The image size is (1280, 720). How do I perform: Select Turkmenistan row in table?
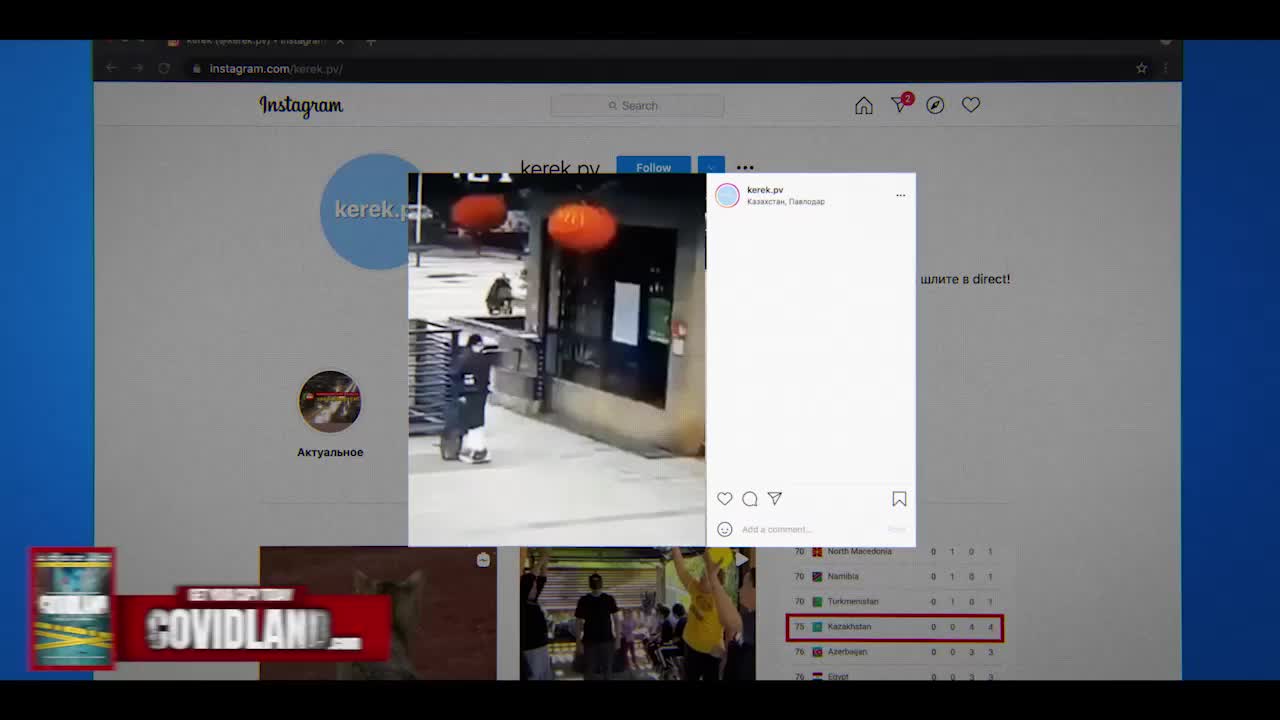pyautogui.click(x=894, y=602)
